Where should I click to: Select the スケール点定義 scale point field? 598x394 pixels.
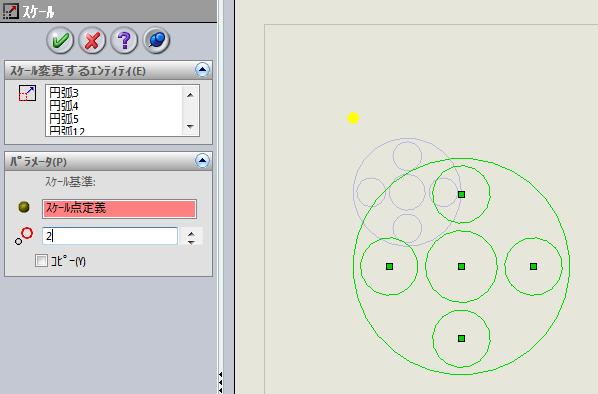click(x=119, y=209)
